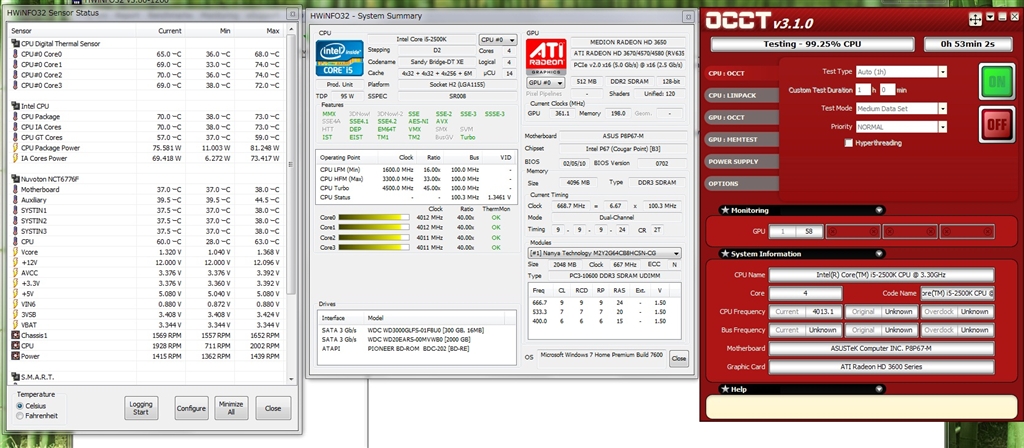Click the Current column header

pyautogui.click(x=170, y=31)
